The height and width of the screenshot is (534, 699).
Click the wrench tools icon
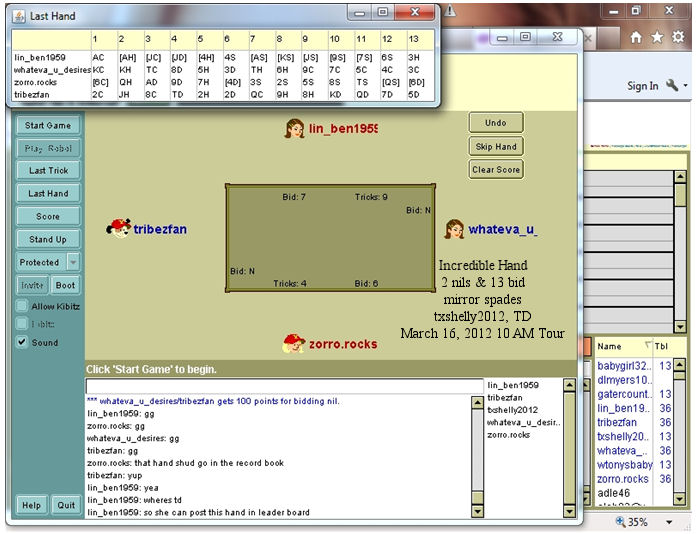point(672,86)
